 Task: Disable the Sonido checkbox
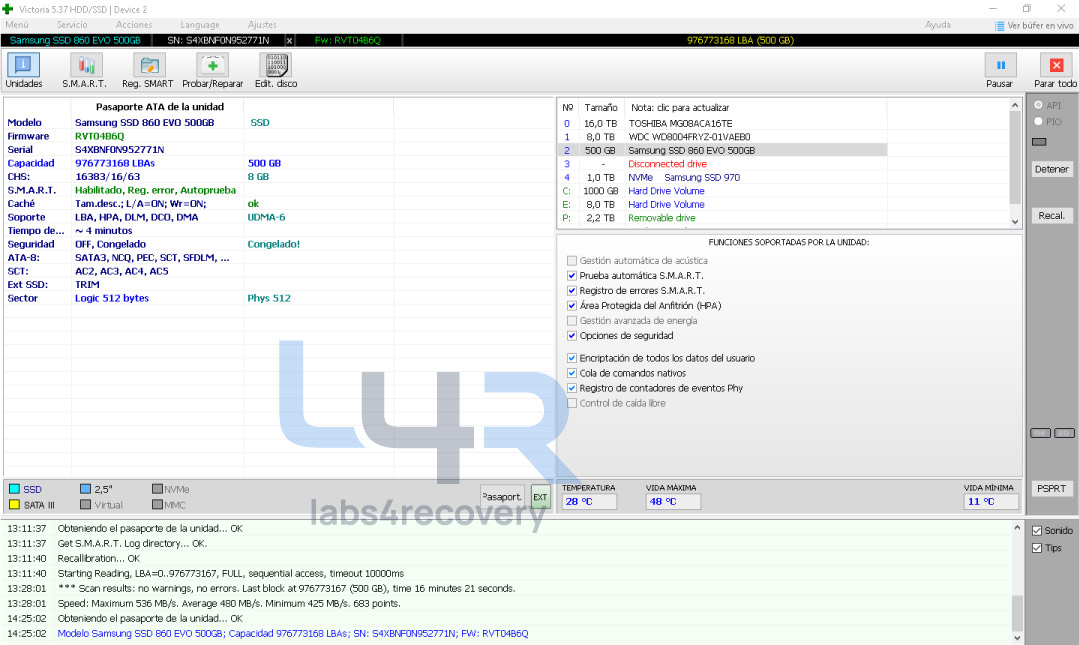pos(1037,531)
